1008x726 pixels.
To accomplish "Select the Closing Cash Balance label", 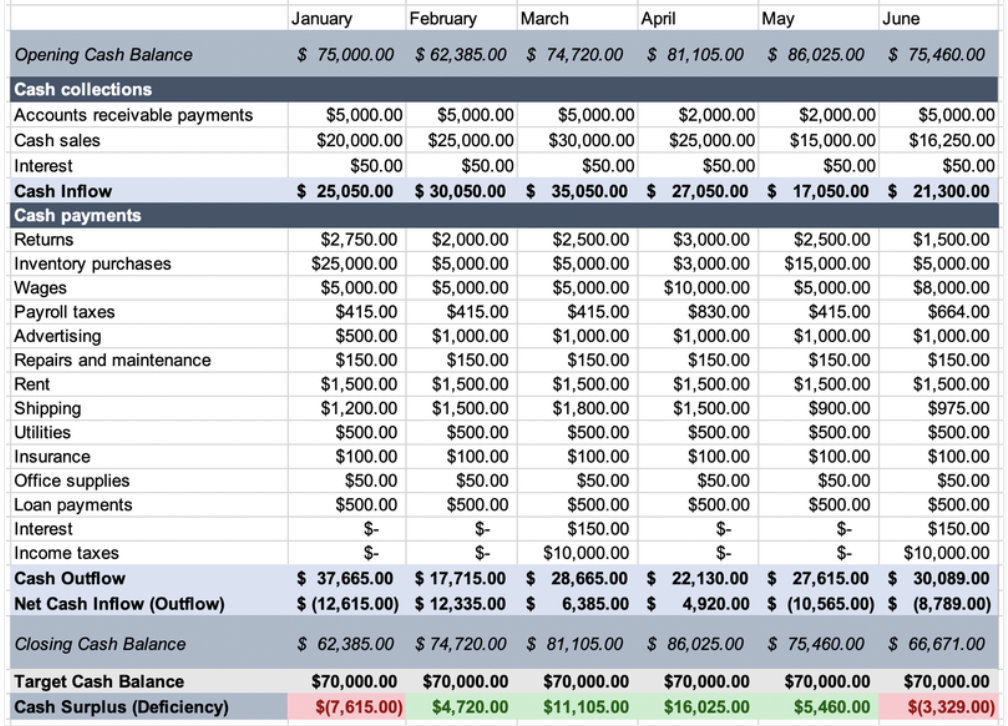I will pos(100,644).
